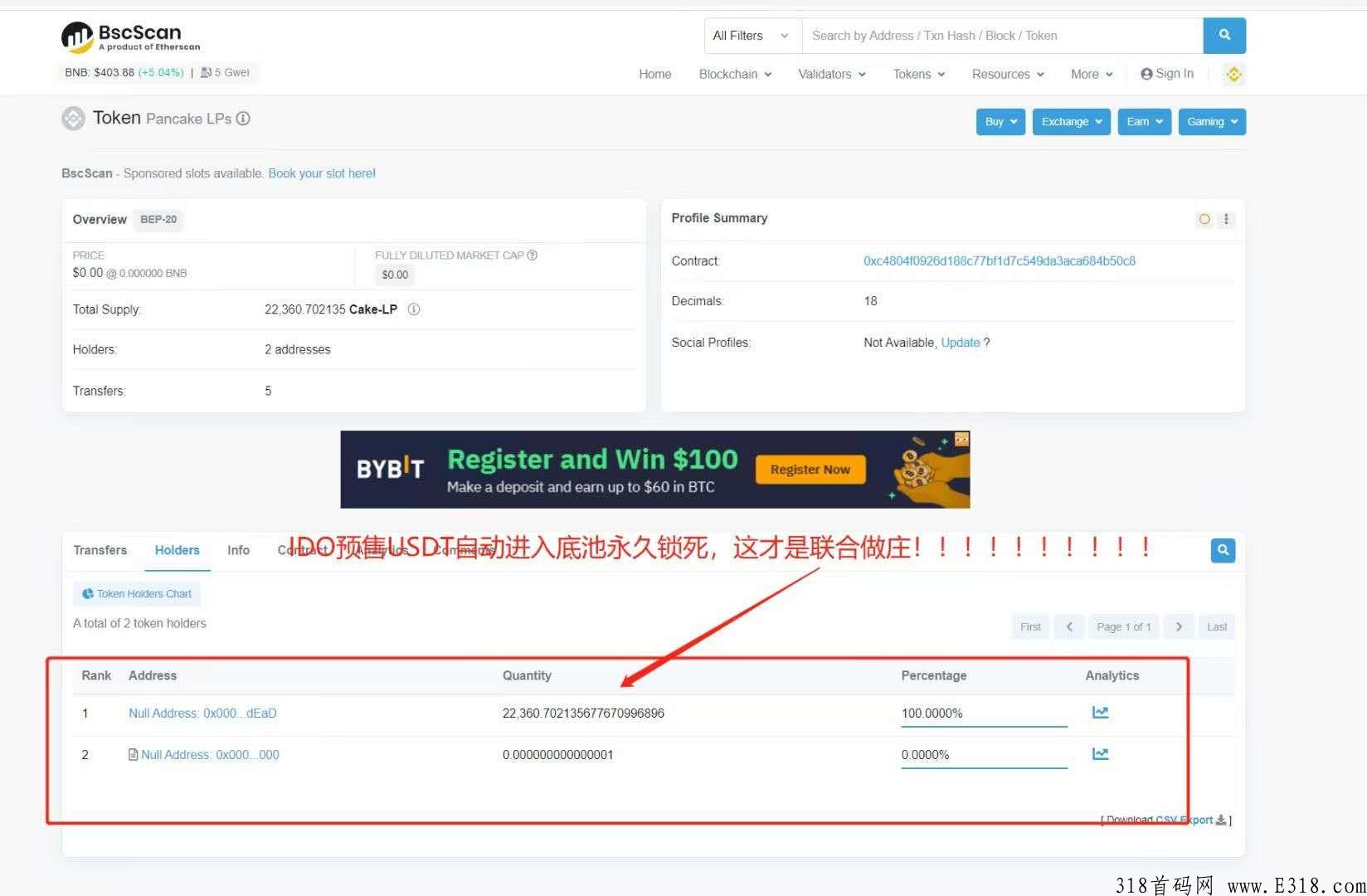Click the BEP-20 badge in Overview
1367x896 pixels.
tap(158, 220)
